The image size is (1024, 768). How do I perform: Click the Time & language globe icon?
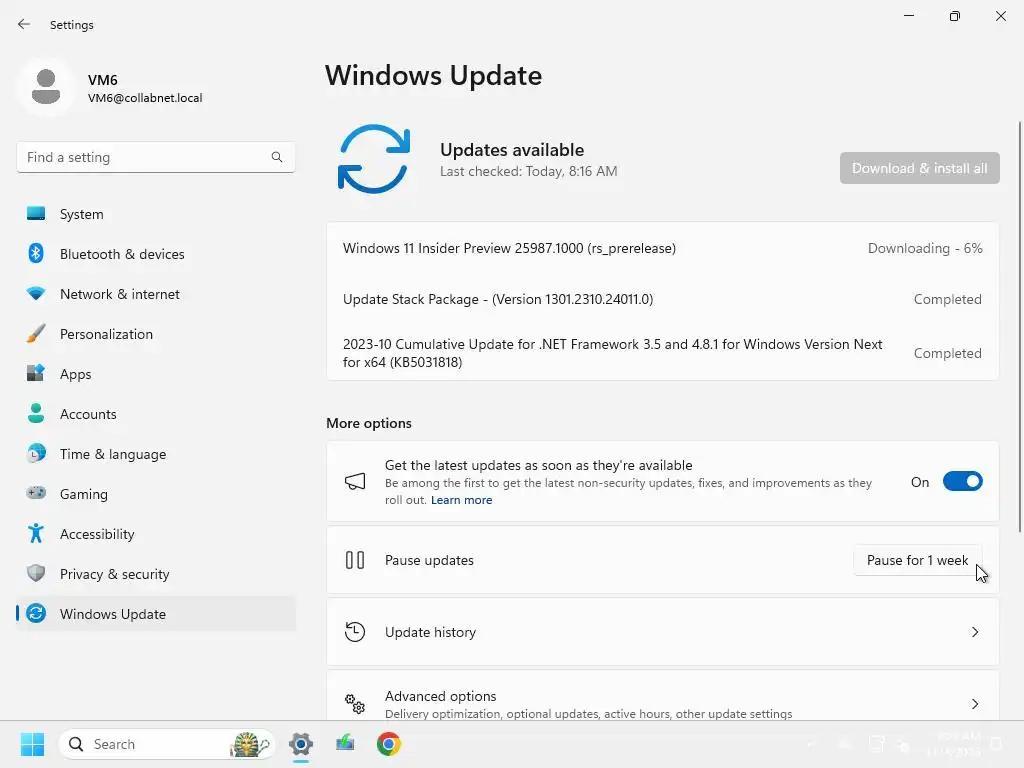36,454
